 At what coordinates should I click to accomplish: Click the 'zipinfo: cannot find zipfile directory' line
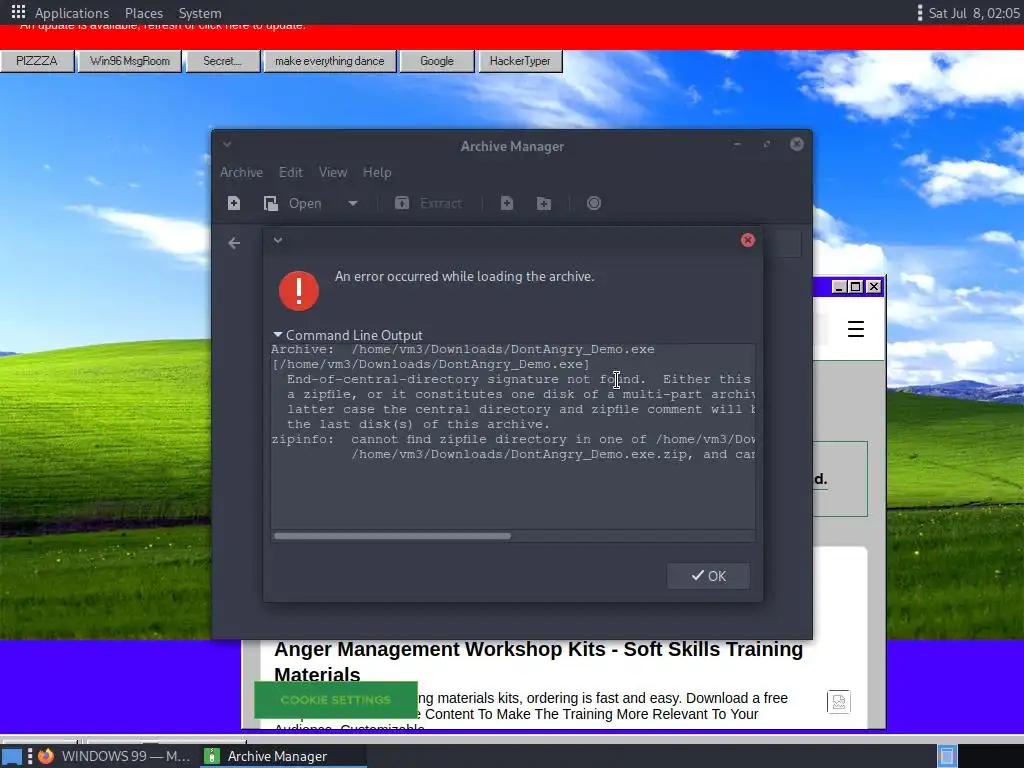point(513,440)
